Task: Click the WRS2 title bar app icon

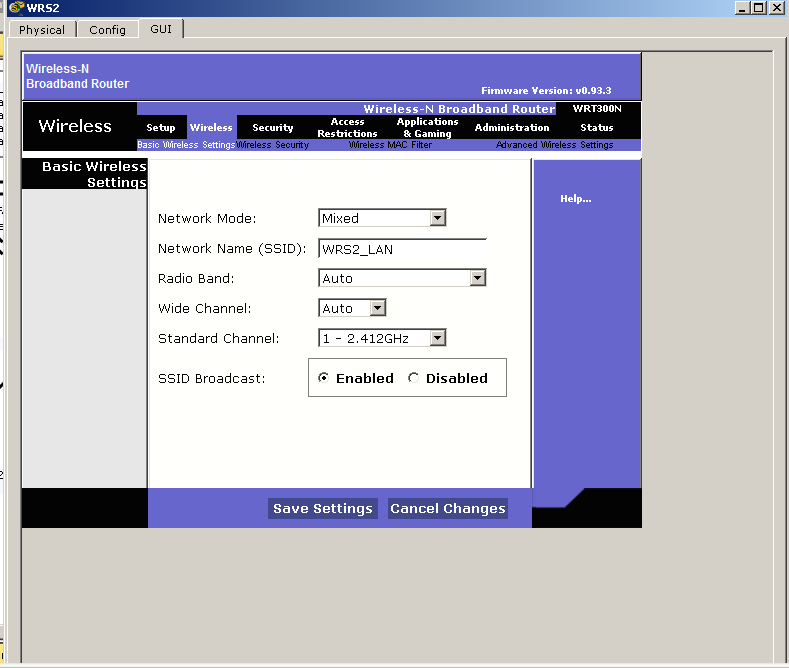Action: [16, 8]
